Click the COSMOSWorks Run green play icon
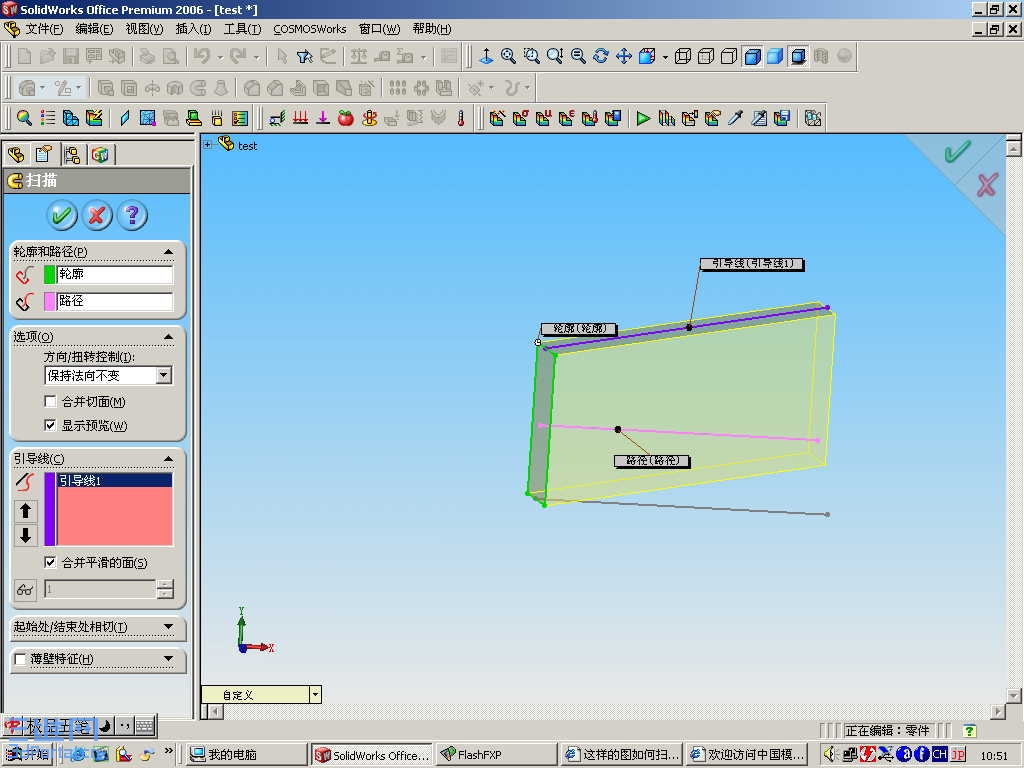 [x=643, y=118]
